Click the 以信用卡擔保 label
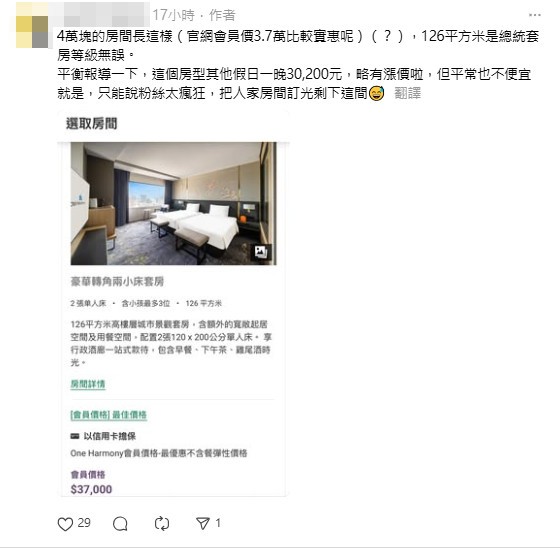560x548 pixels. pyautogui.click(x=110, y=436)
